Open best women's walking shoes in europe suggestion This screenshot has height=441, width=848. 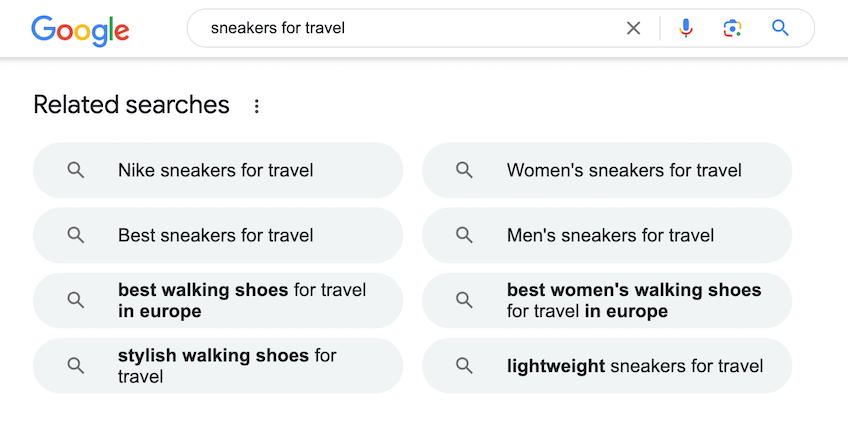pyautogui.click(x=607, y=300)
